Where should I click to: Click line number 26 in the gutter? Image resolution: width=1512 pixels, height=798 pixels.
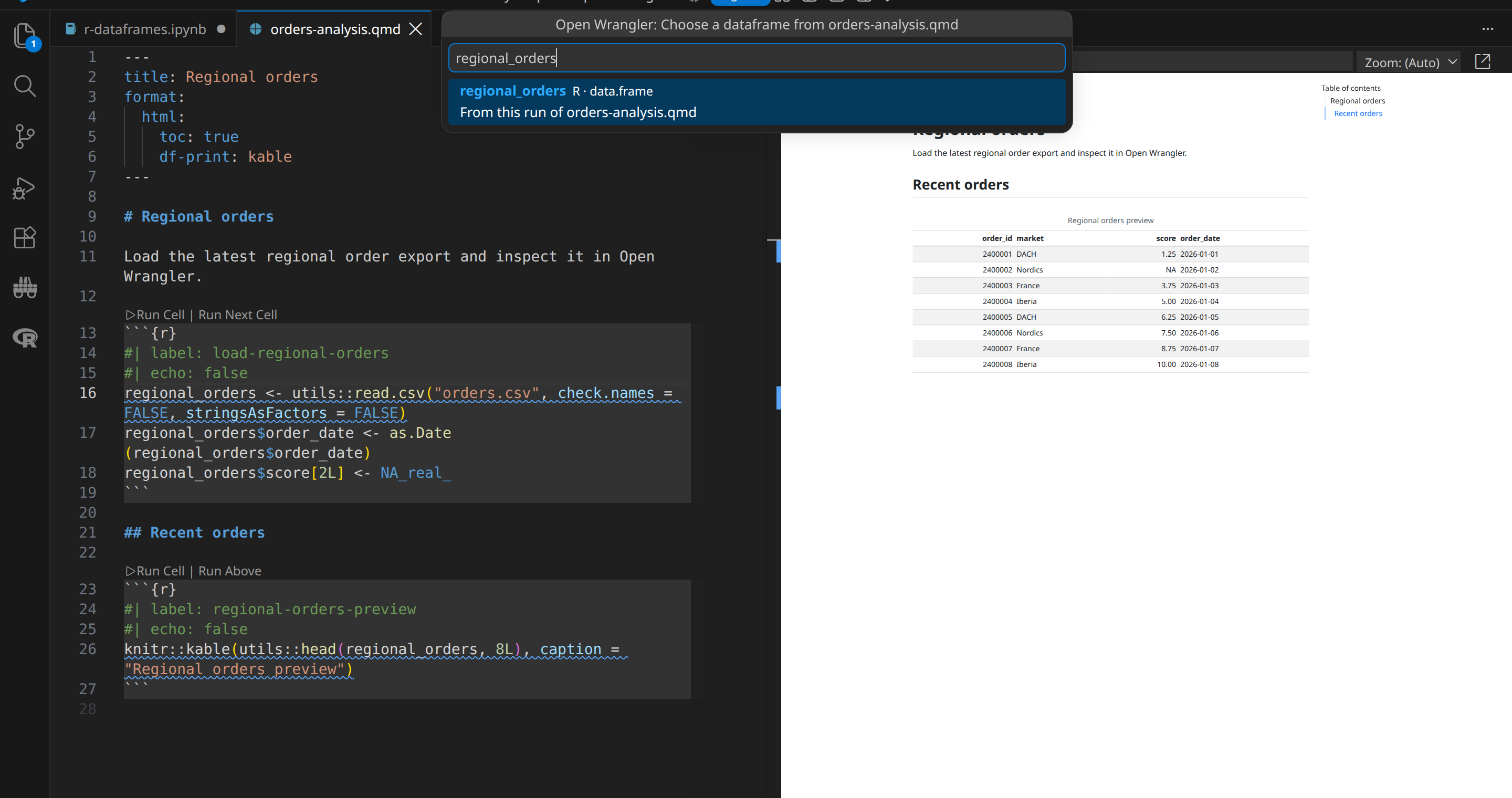tap(88, 649)
